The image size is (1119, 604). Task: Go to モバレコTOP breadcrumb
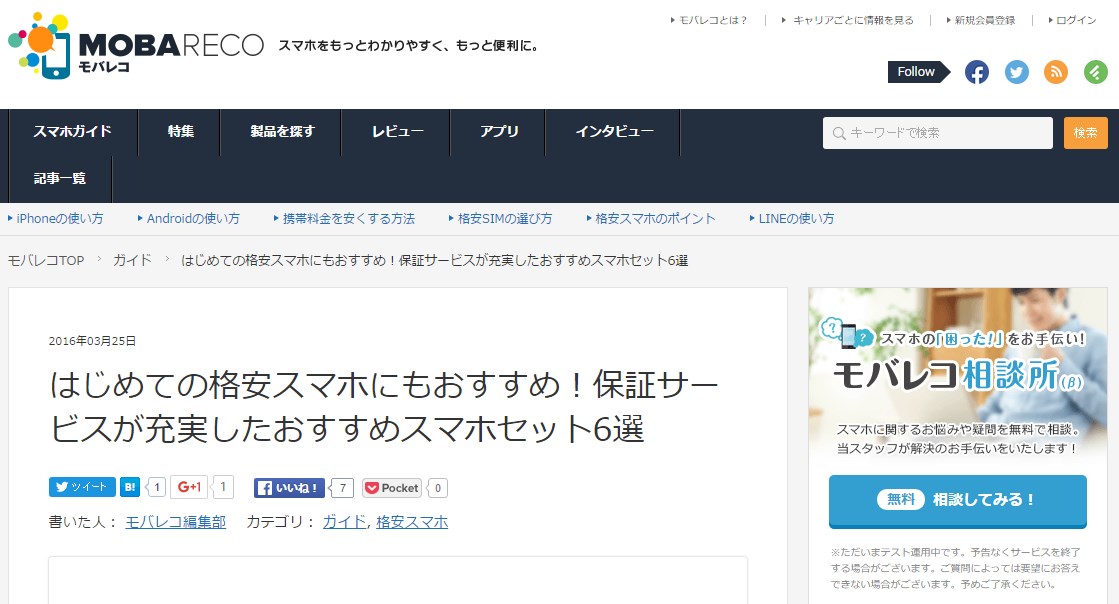tap(46, 261)
